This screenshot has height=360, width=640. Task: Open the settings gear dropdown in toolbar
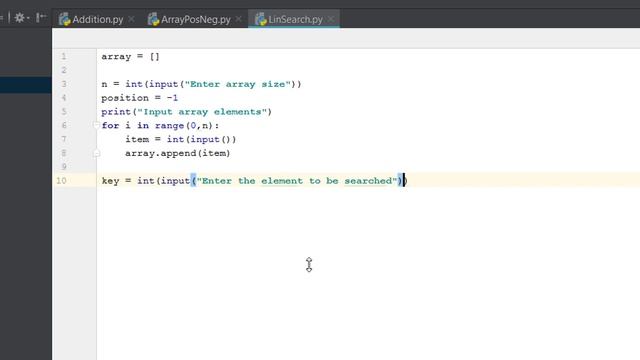(21, 18)
